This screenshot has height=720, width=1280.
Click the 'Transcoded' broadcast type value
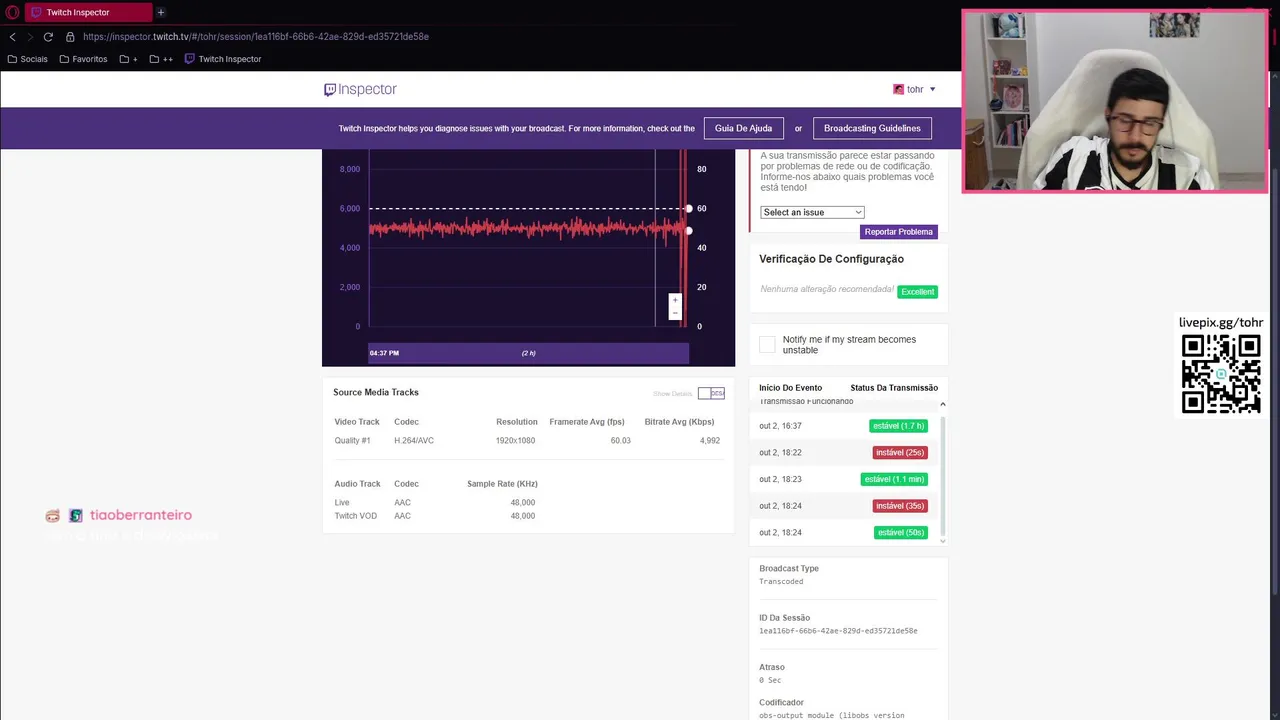781,582
